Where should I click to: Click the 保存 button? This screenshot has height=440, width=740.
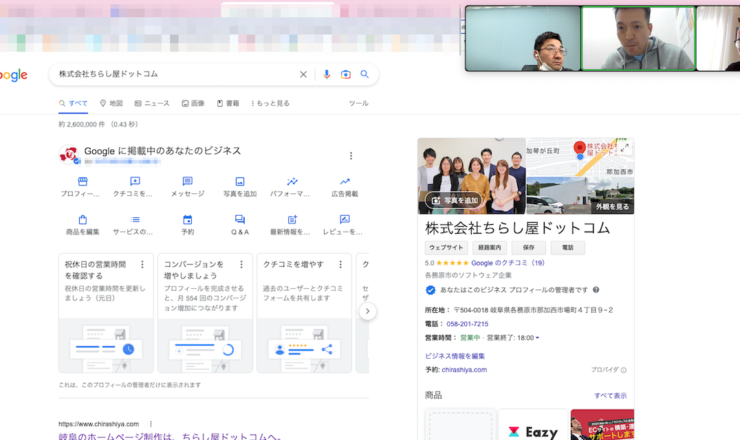tap(529, 247)
